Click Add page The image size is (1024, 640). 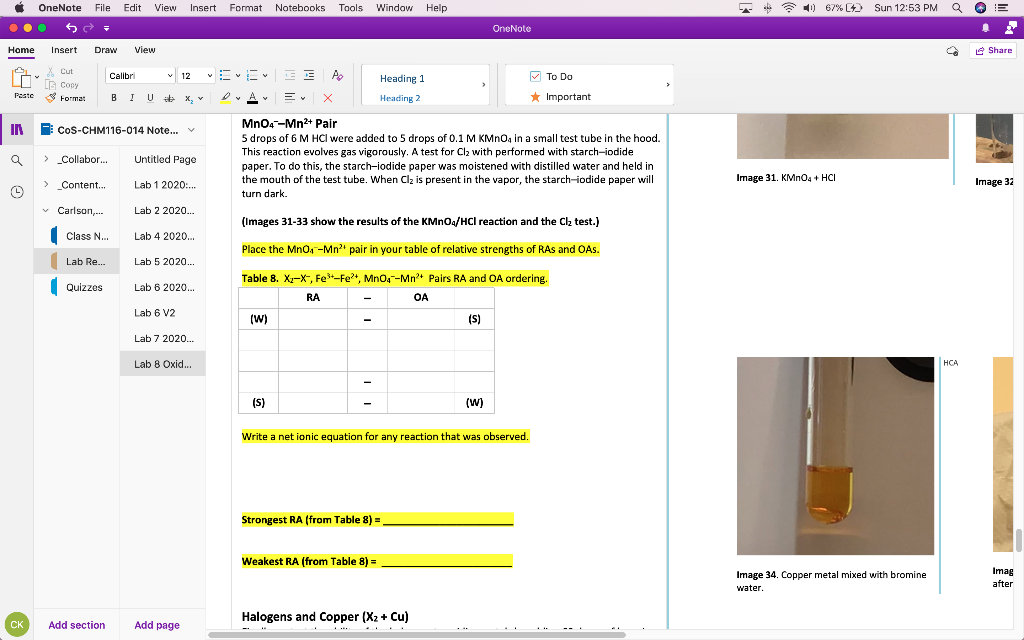(157, 625)
